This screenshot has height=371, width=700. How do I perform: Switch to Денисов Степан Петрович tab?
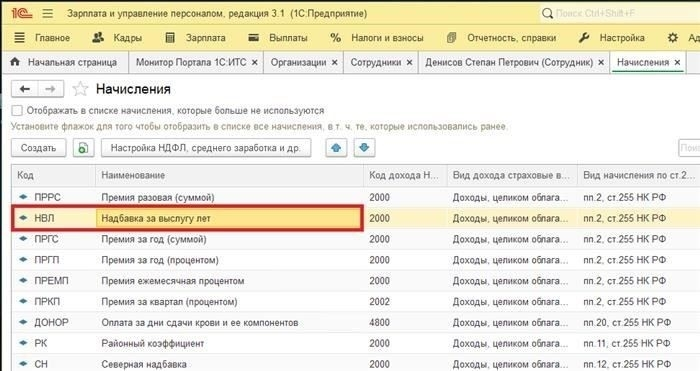(x=509, y=63)
